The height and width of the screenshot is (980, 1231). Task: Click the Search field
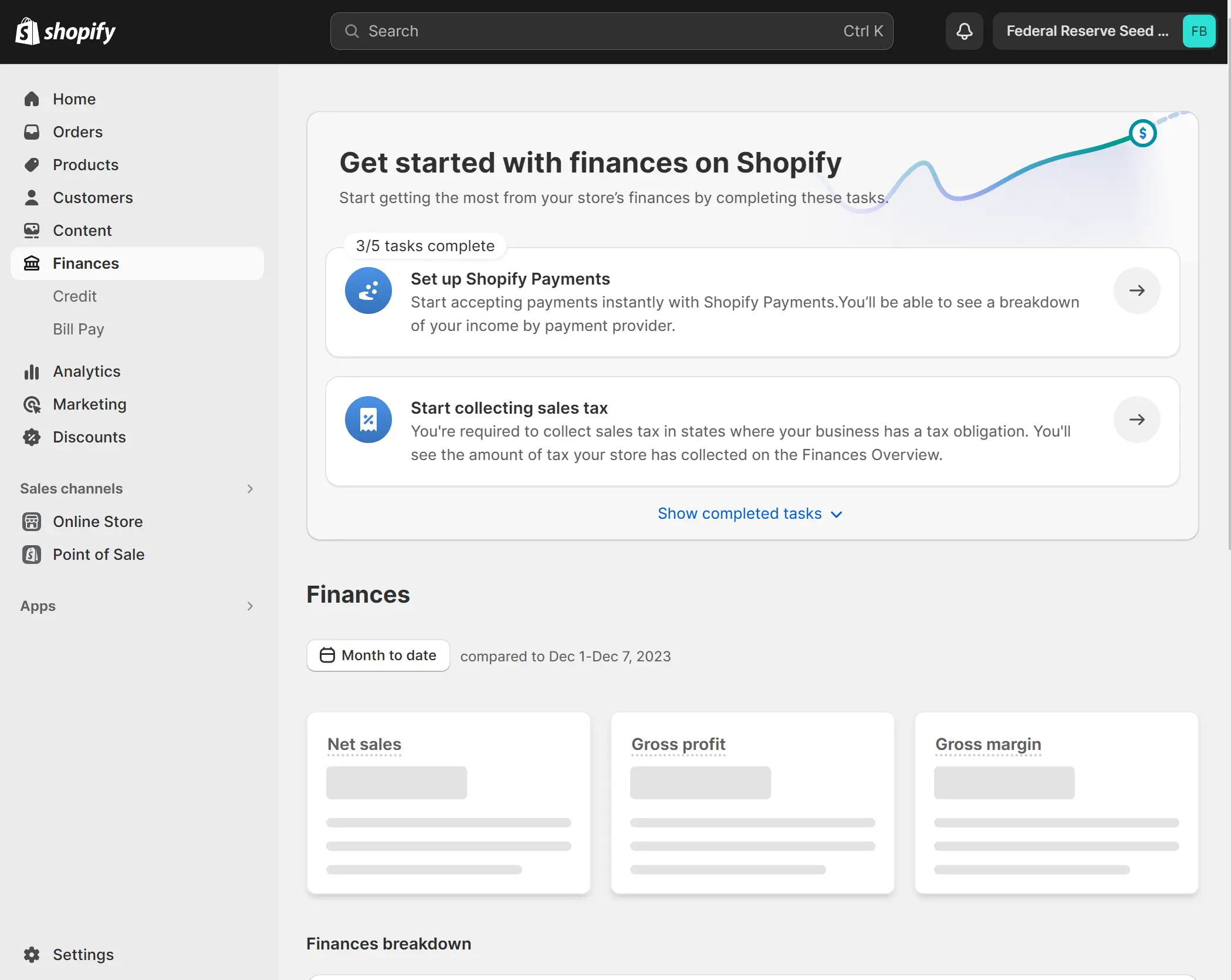(610, 31)
